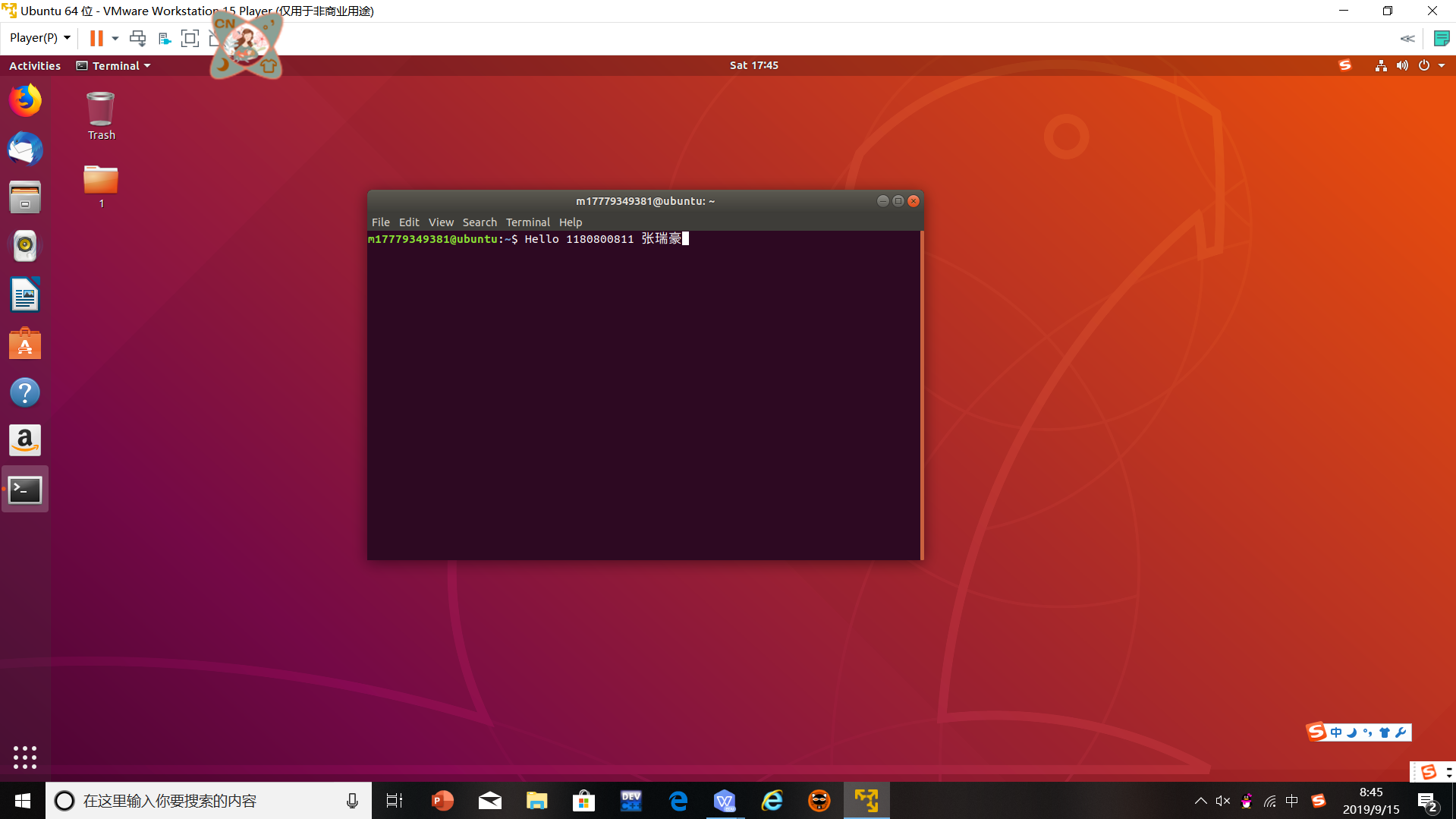The width and height of the screenshot is (1456, 819).
Task: Click the QQ penguin icon in tray
Action: coord(1246,801)
